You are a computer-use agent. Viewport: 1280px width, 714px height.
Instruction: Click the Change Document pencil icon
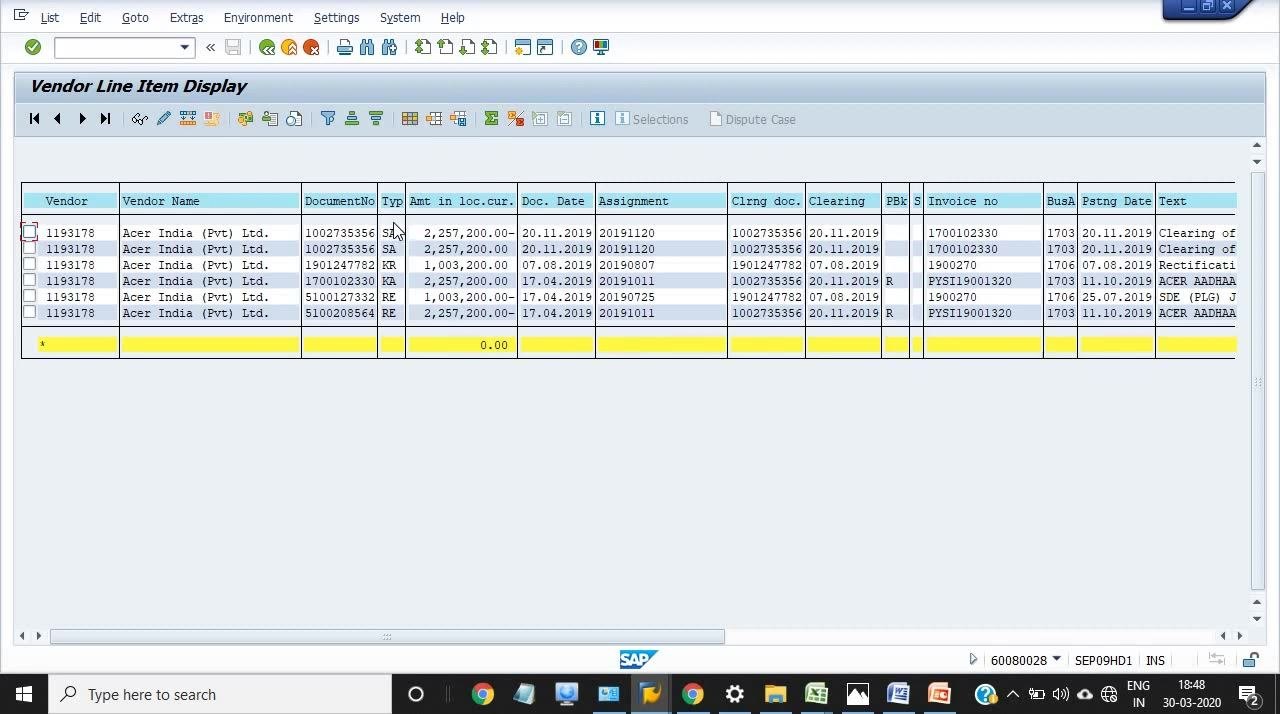point(164,119)
